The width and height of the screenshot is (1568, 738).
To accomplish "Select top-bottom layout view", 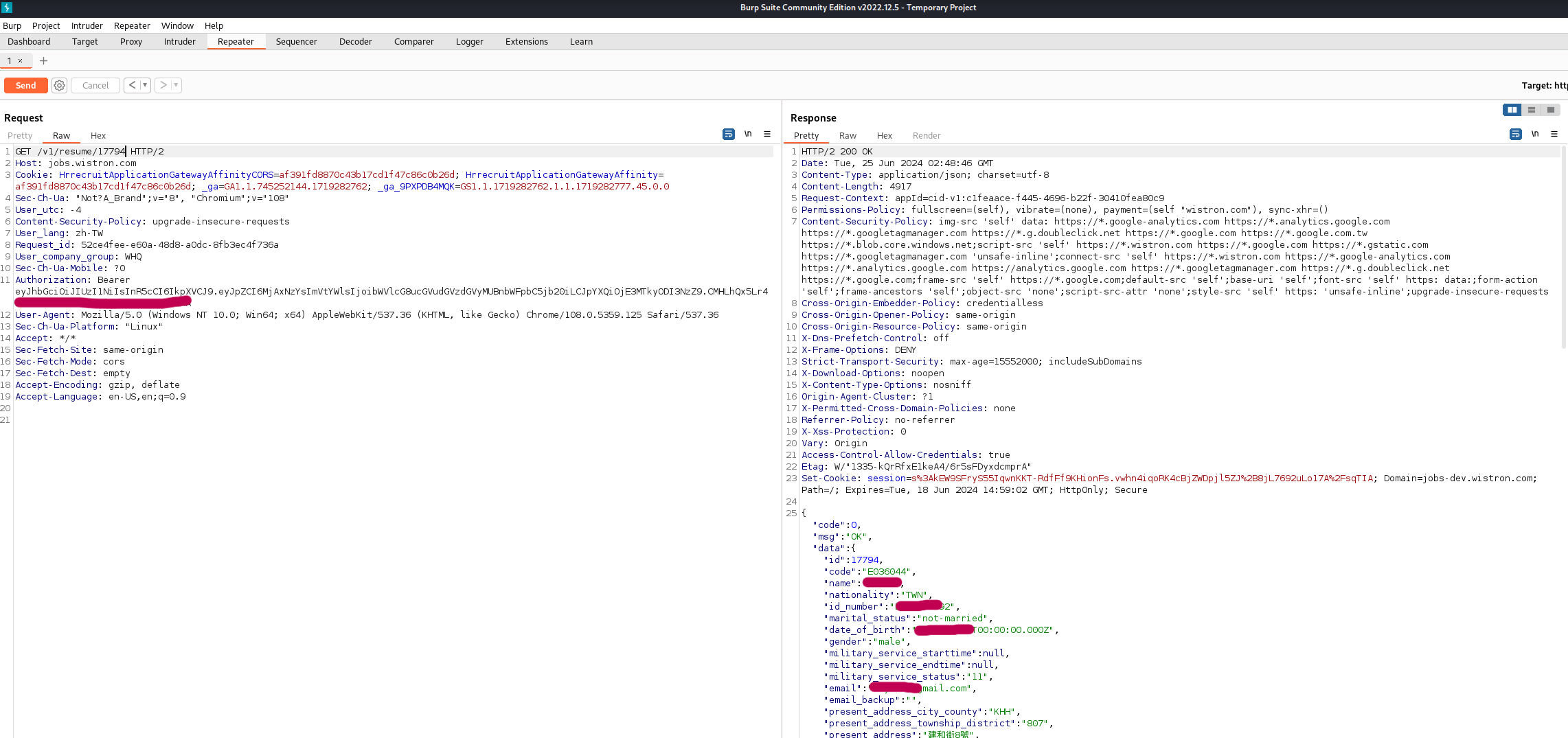I will pos(1532,110).
